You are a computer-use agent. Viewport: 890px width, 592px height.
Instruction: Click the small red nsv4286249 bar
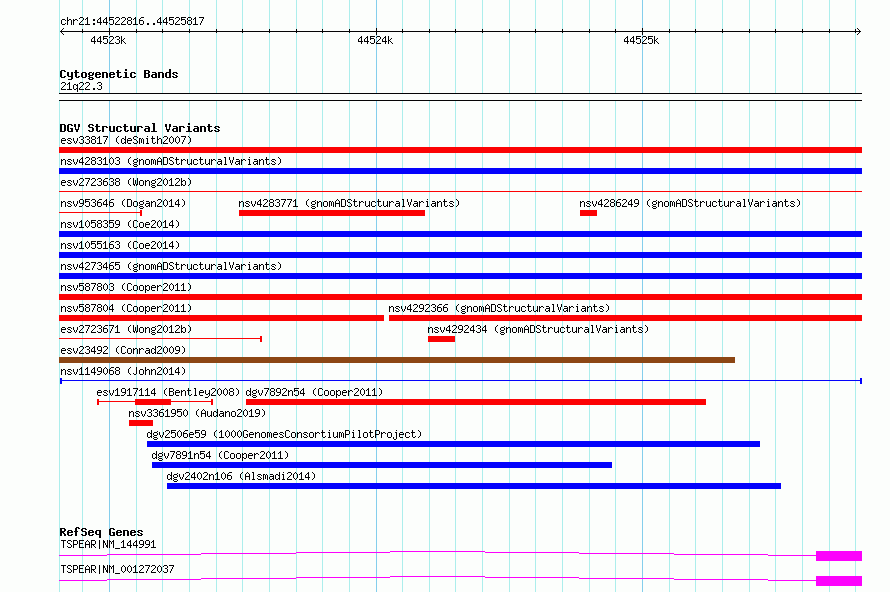click(588, 213)
